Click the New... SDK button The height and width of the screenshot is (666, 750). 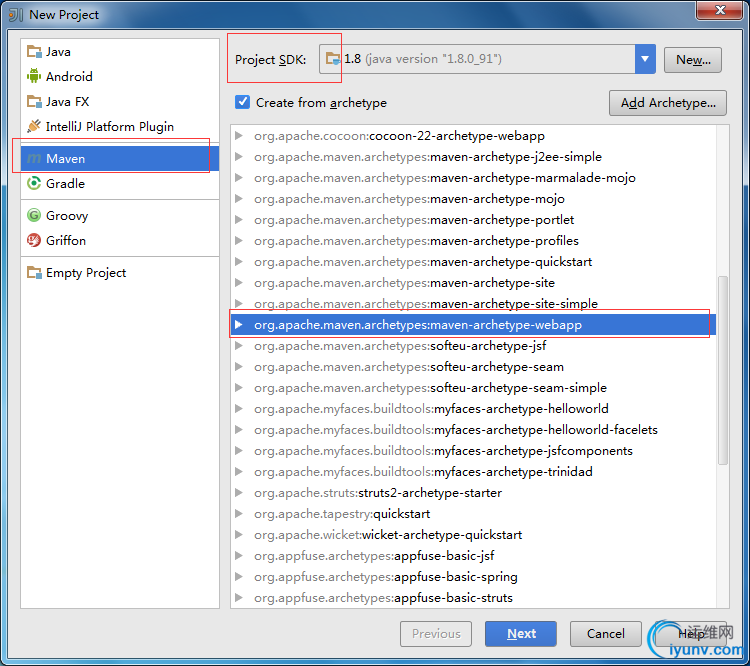[x=693, y=60]
